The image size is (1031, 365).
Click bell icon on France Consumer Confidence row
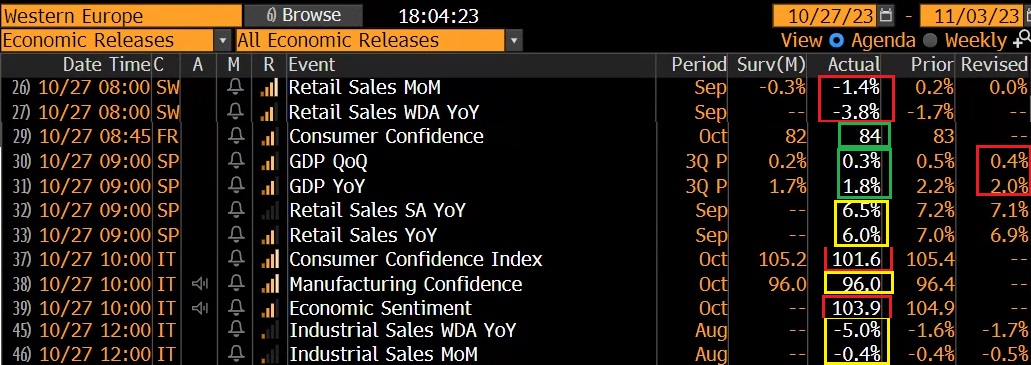235,137
